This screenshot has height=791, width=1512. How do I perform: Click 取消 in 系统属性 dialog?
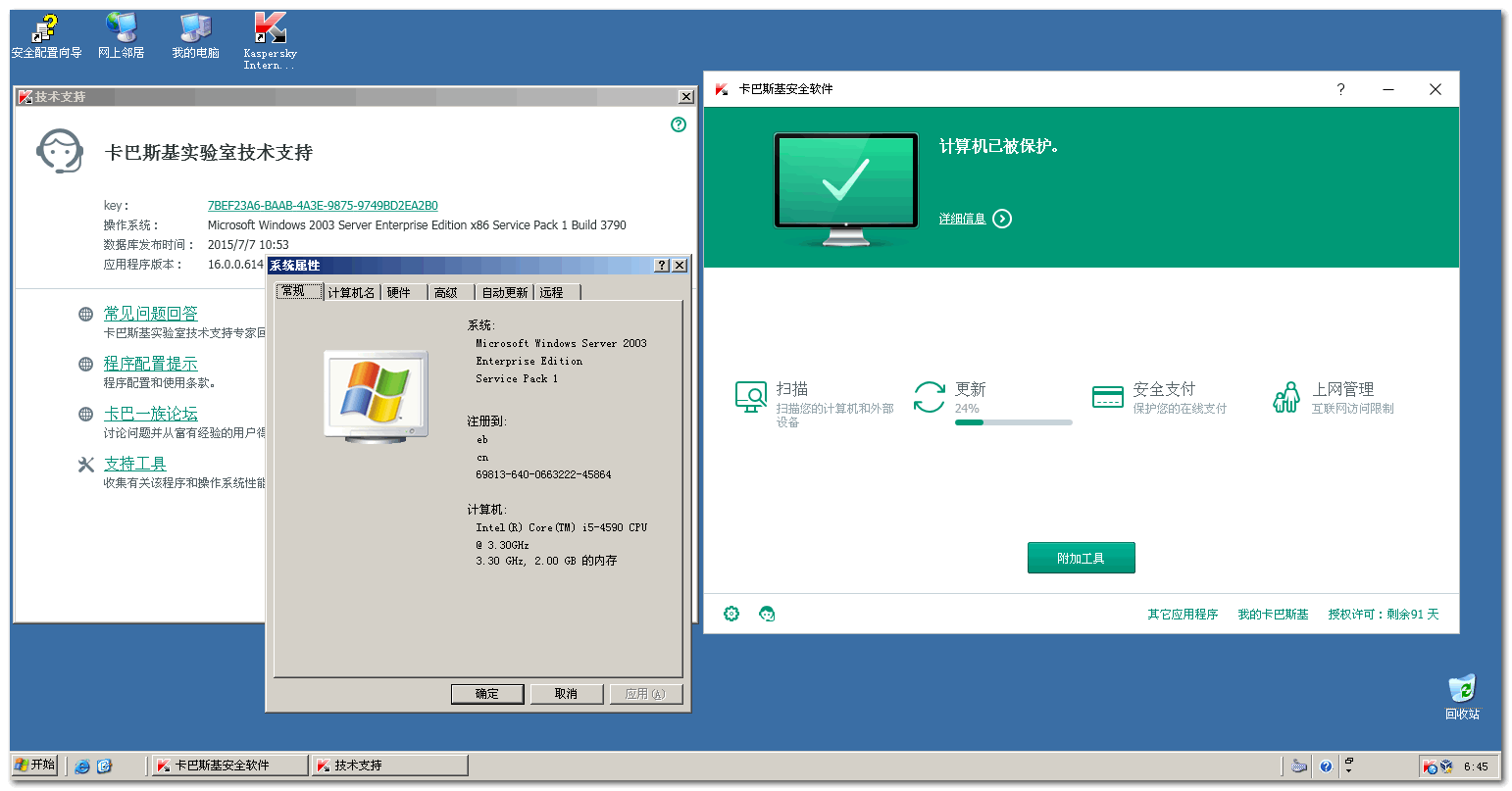point(566,694)
